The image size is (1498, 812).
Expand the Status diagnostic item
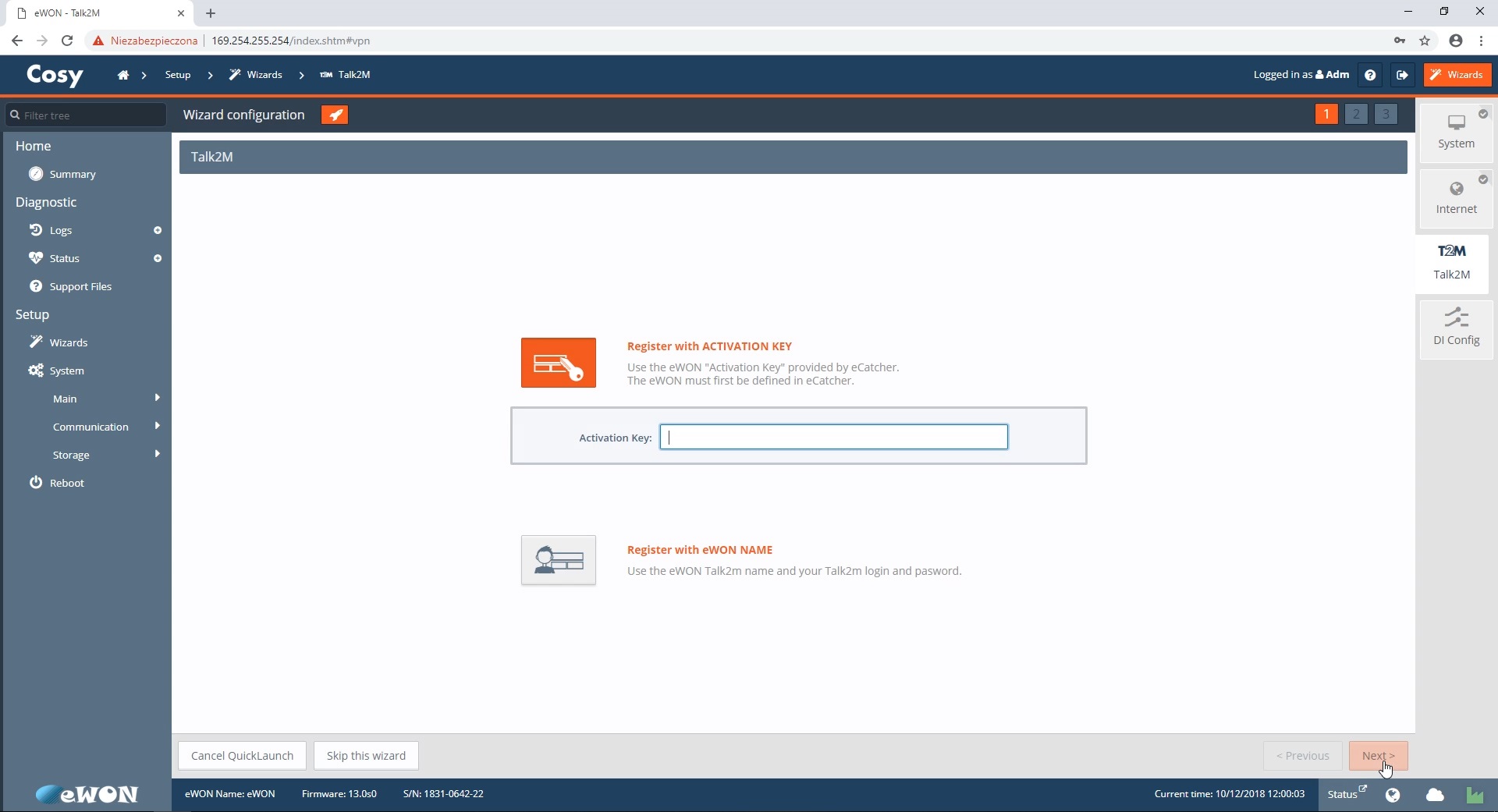tap(158, 258)
